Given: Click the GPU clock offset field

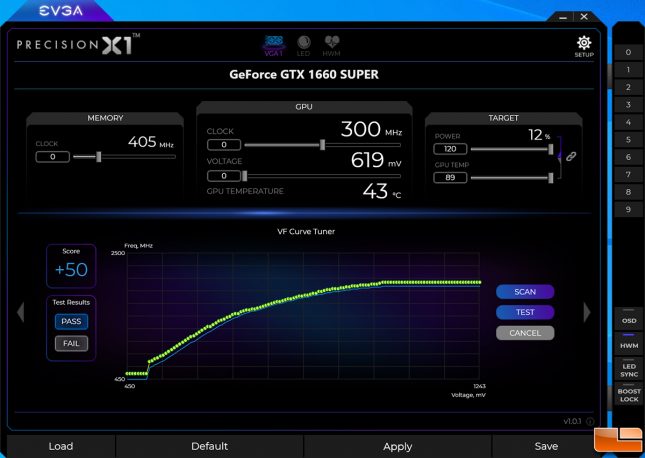Looking at the screenshot, I should pyautogui.click(x=224, y=145).
